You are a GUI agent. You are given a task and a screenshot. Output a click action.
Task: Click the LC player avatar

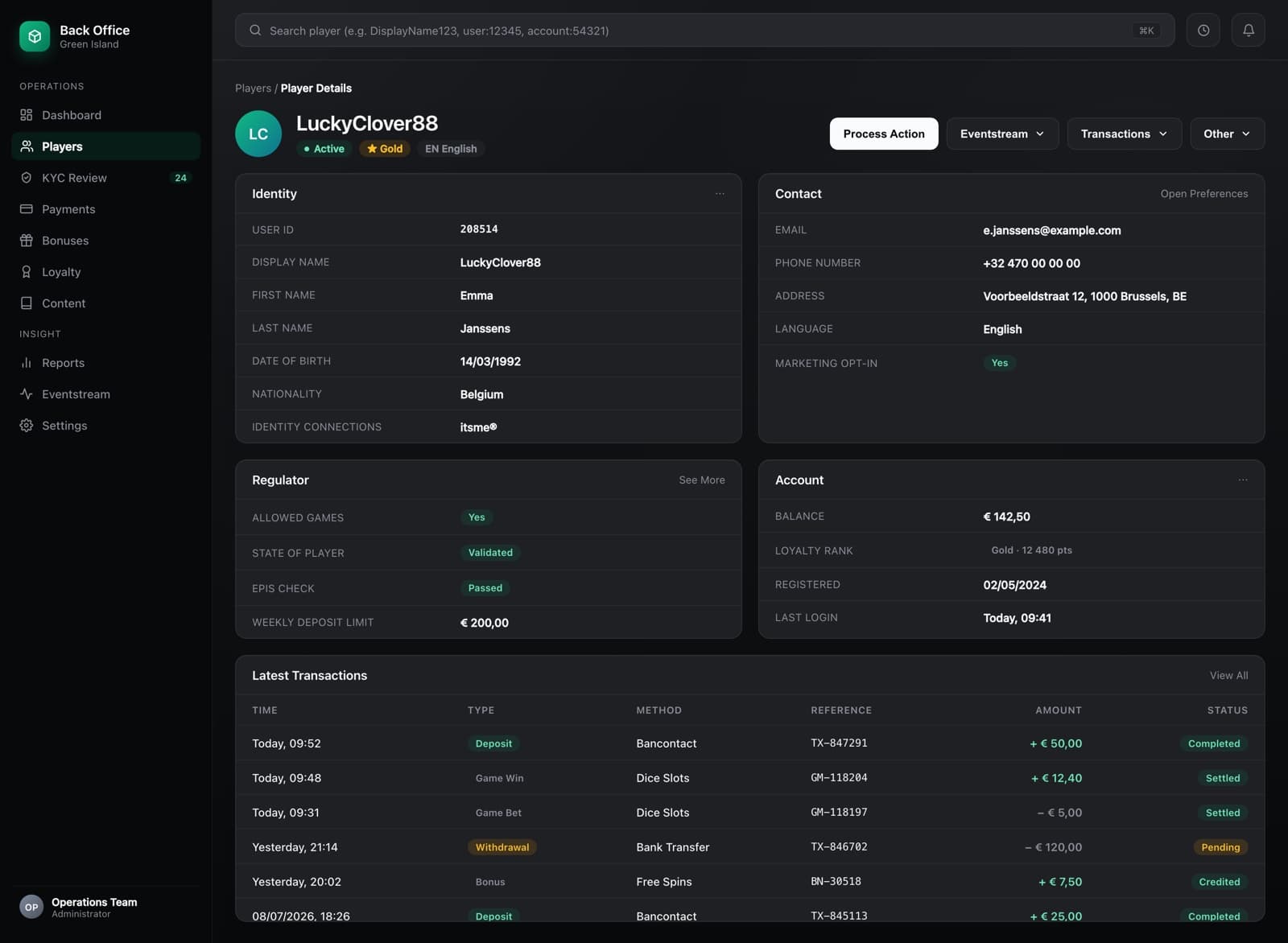tap(258, 134)
